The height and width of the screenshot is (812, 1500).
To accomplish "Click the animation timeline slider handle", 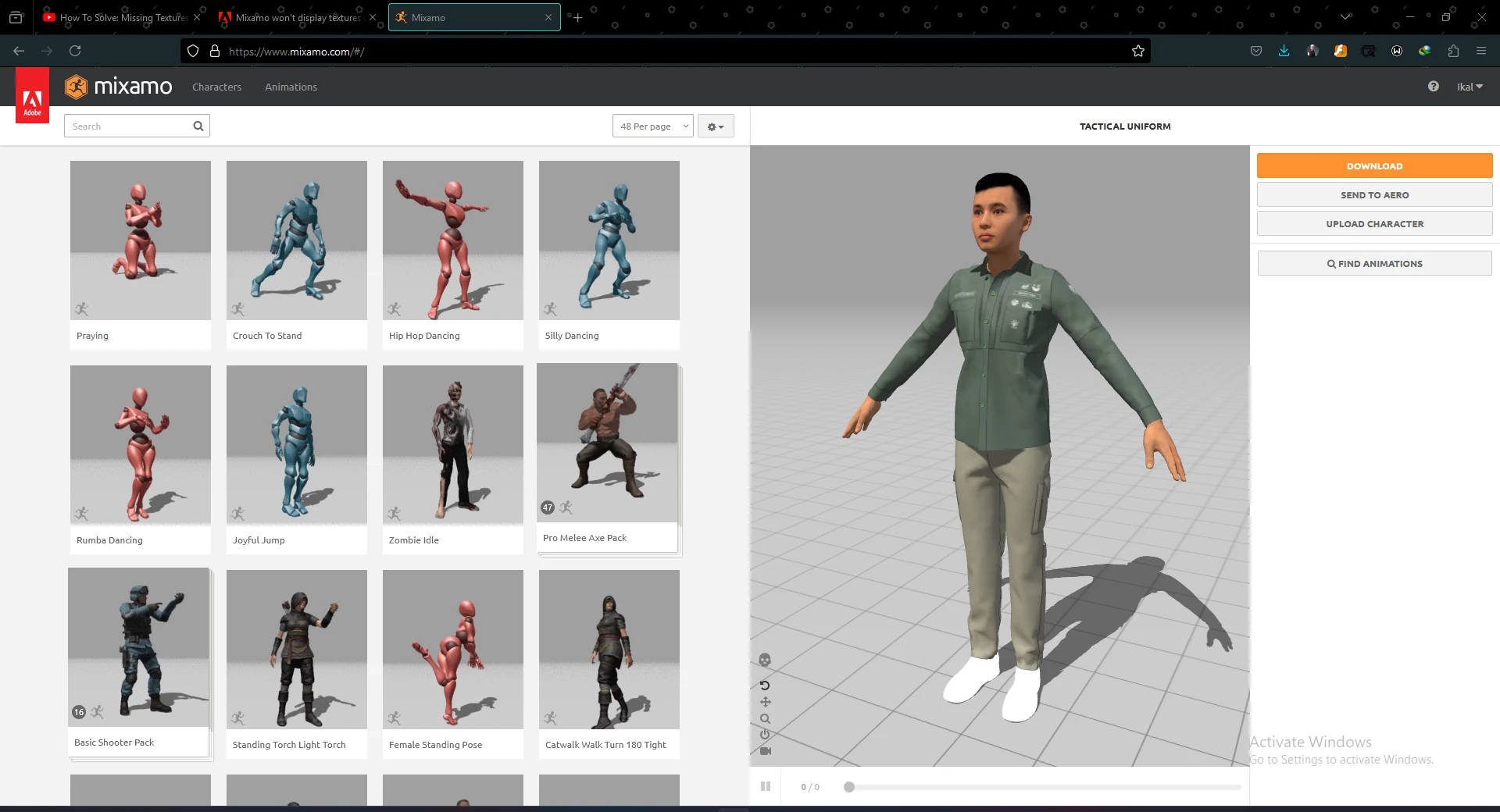I will click(849, 787).
